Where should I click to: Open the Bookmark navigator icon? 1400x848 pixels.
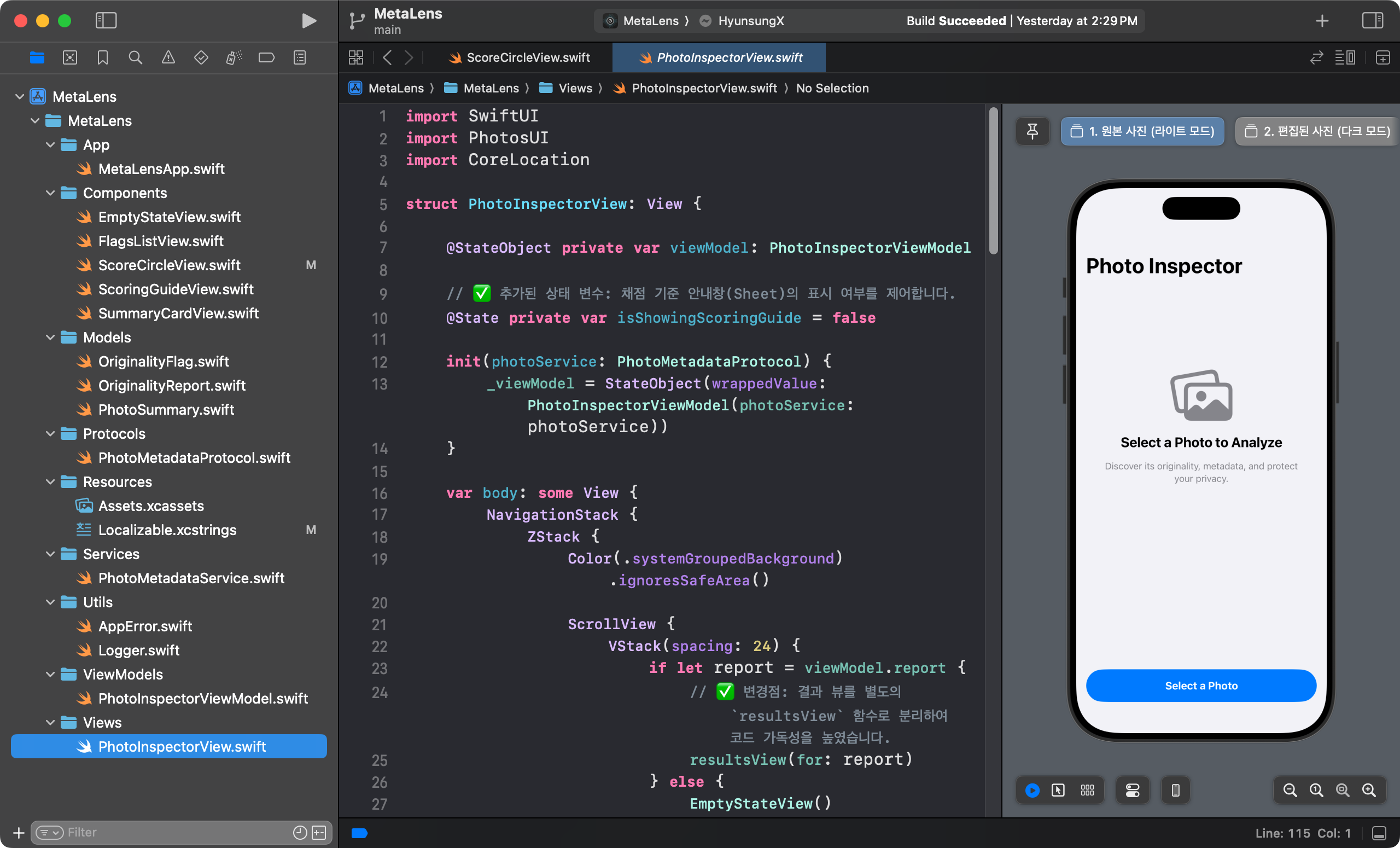pyautogui.click(x=103, y=57)
